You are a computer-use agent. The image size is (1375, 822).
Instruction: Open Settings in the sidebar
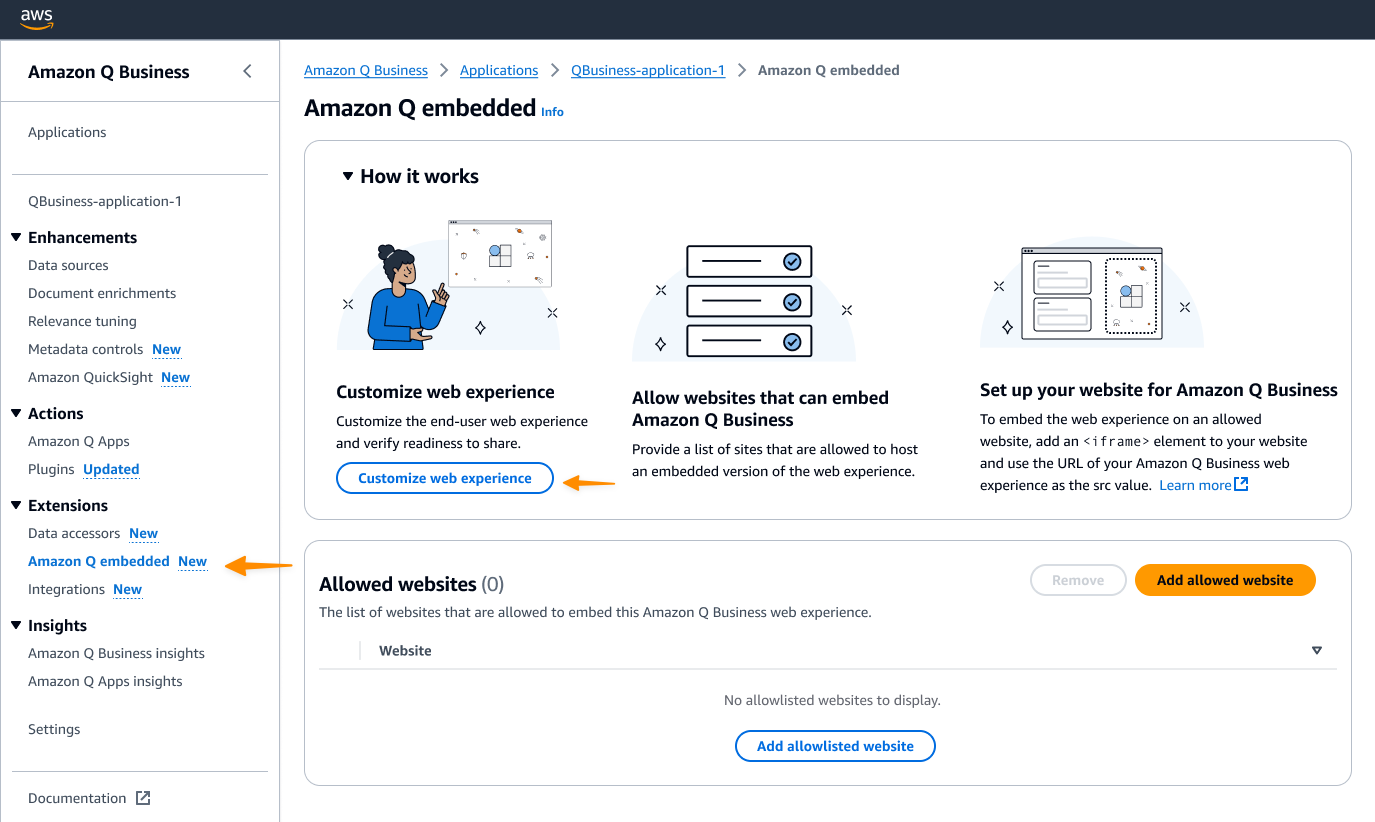click(54, 729)
